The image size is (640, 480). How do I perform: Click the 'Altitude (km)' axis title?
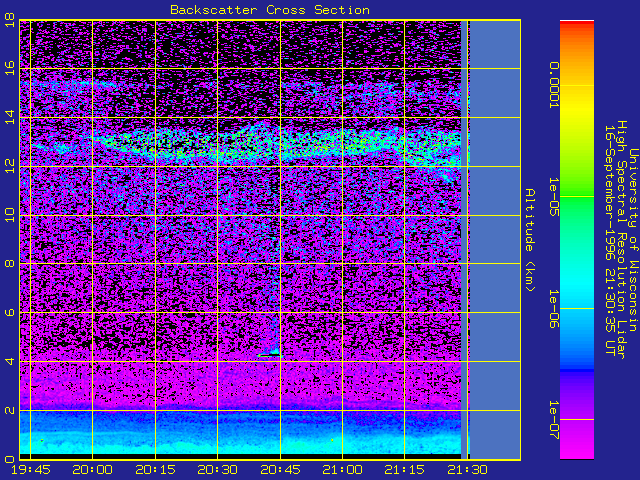530,240
